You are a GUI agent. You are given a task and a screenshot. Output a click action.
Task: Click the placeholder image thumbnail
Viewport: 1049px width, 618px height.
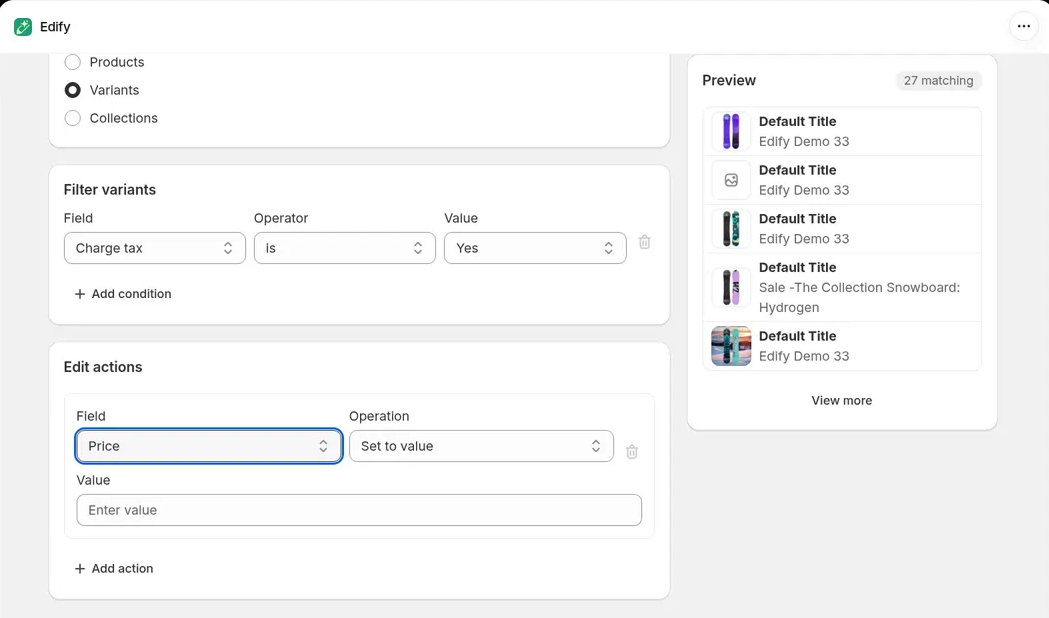coord(731,181)
